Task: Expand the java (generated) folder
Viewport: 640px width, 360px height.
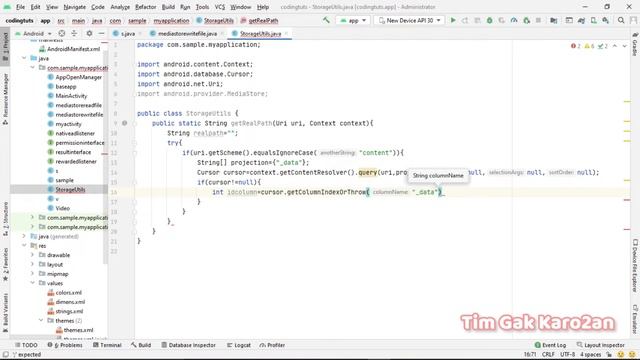Action: coord(24,236)
